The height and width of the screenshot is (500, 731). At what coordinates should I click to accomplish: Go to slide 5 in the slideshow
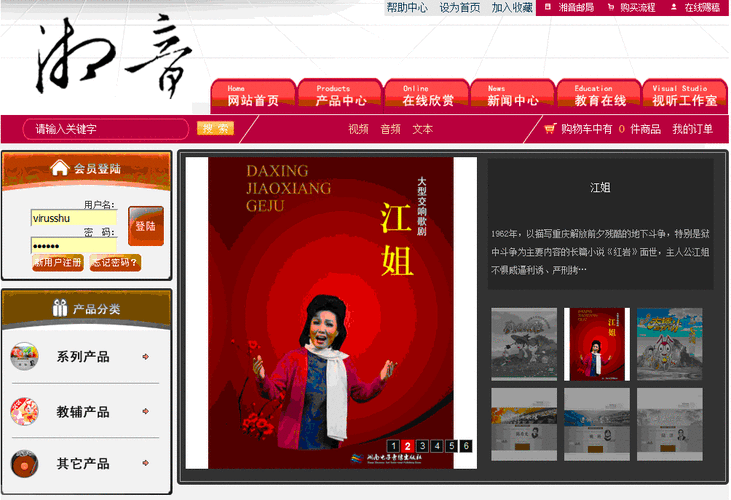pos(451,446)
